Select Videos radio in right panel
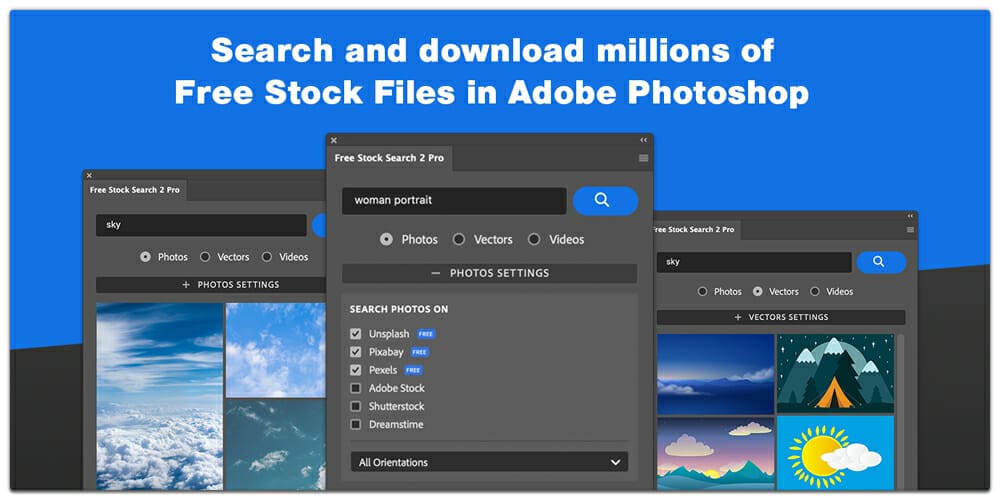Image resolution: width=1000 pixels, height=500 pixels. point(815,291)
